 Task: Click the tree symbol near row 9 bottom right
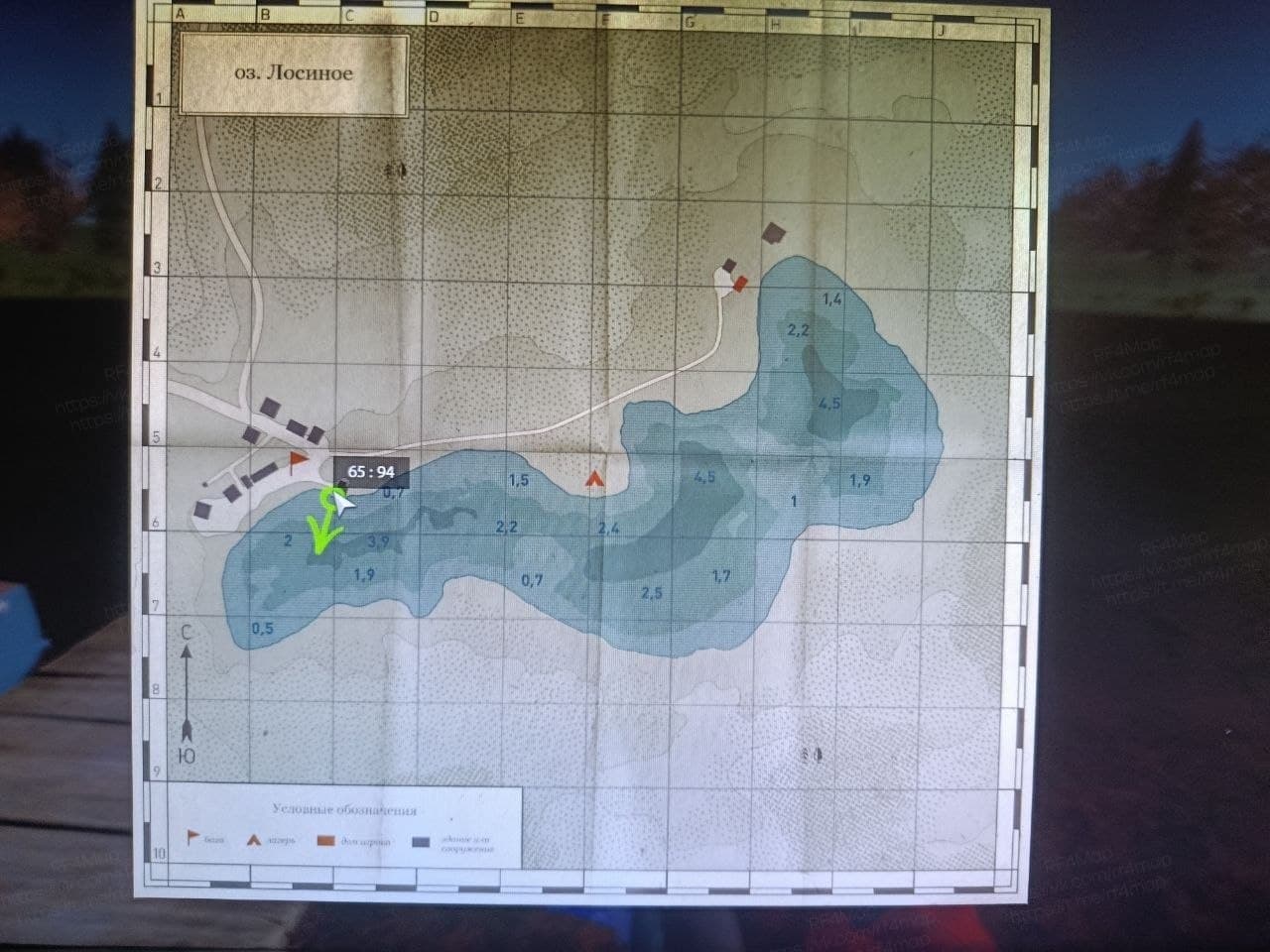813,755
